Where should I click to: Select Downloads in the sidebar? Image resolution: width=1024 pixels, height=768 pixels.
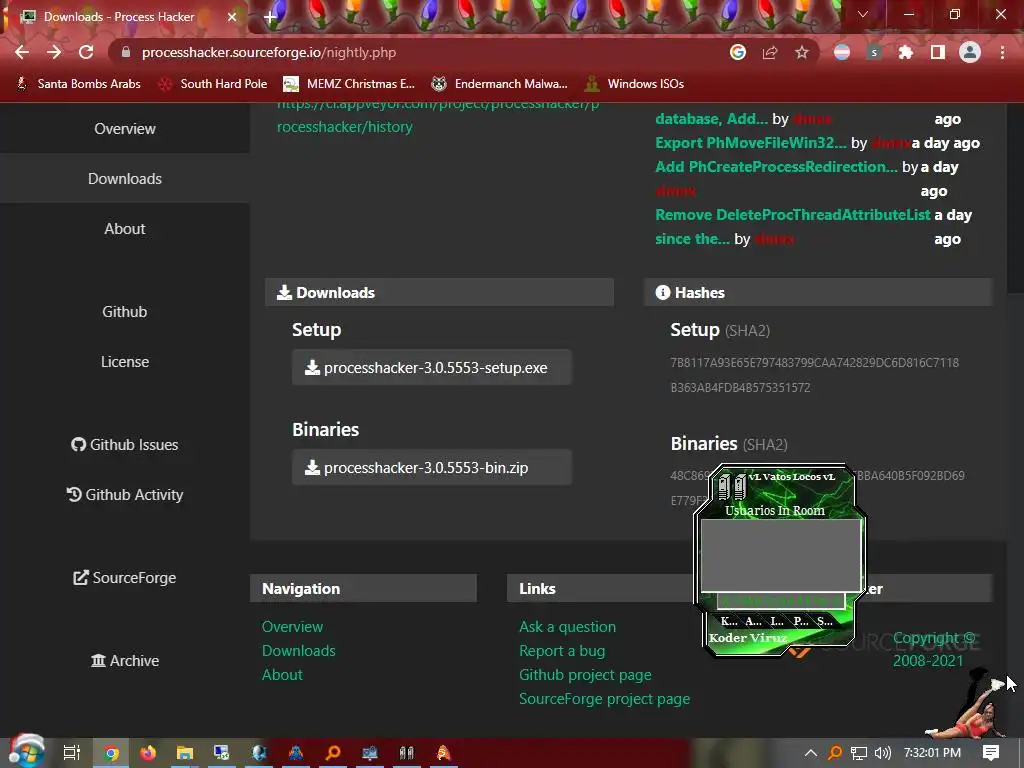[x=125, y=179]
